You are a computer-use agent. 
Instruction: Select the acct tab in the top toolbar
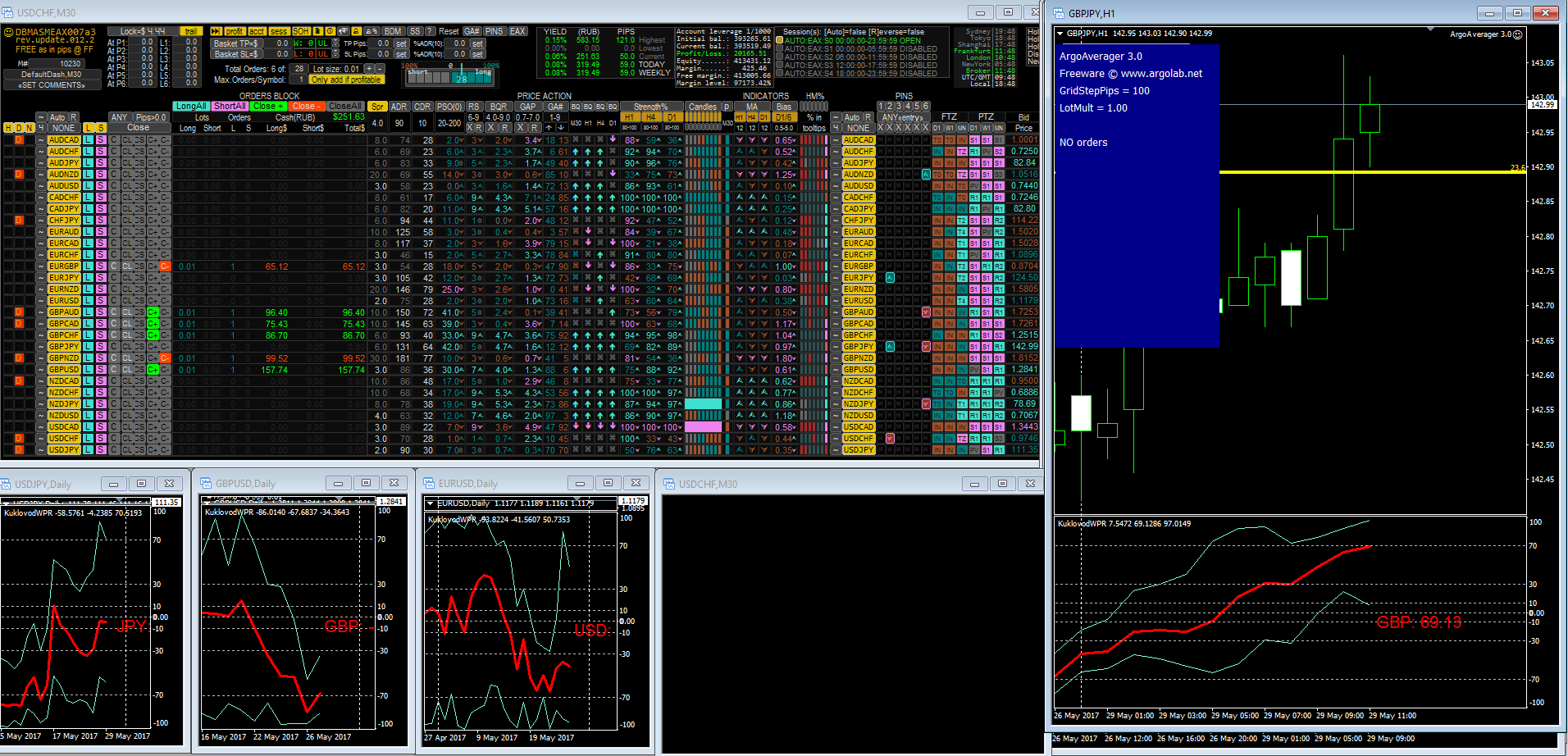tap(257, 31)
